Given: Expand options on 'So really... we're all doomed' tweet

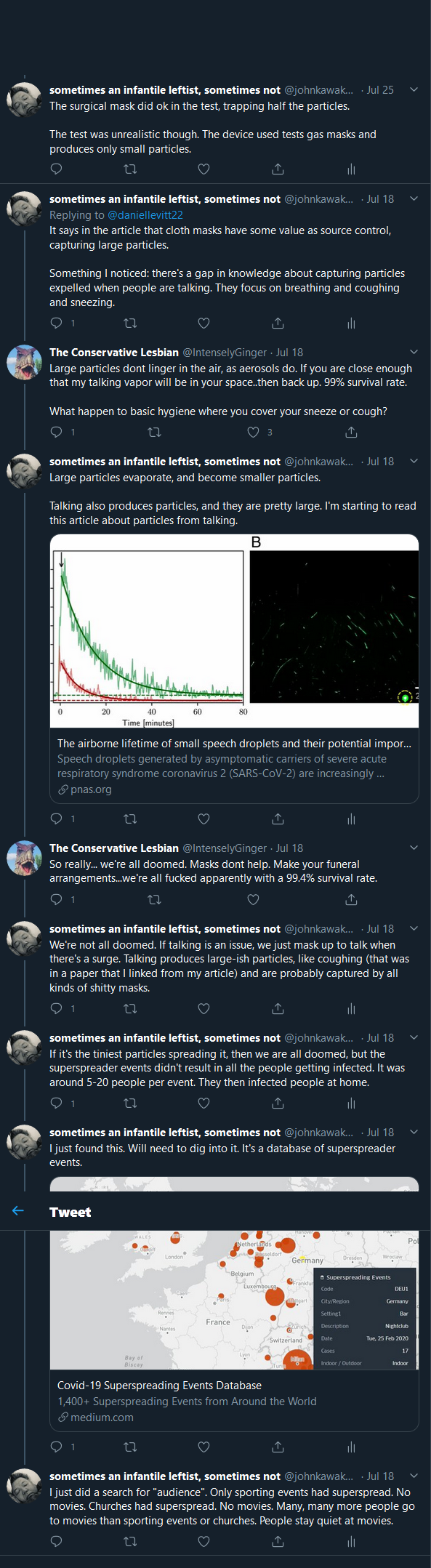Looking at the screenshot, I should 414,848.
